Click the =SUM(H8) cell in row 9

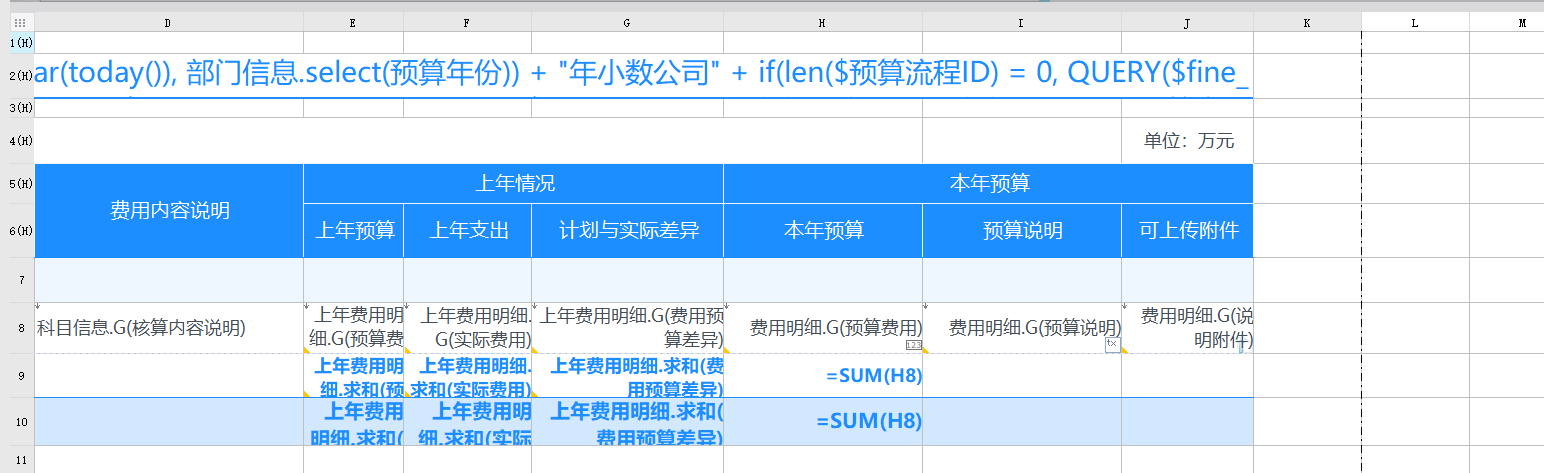[x=823, y=375]
